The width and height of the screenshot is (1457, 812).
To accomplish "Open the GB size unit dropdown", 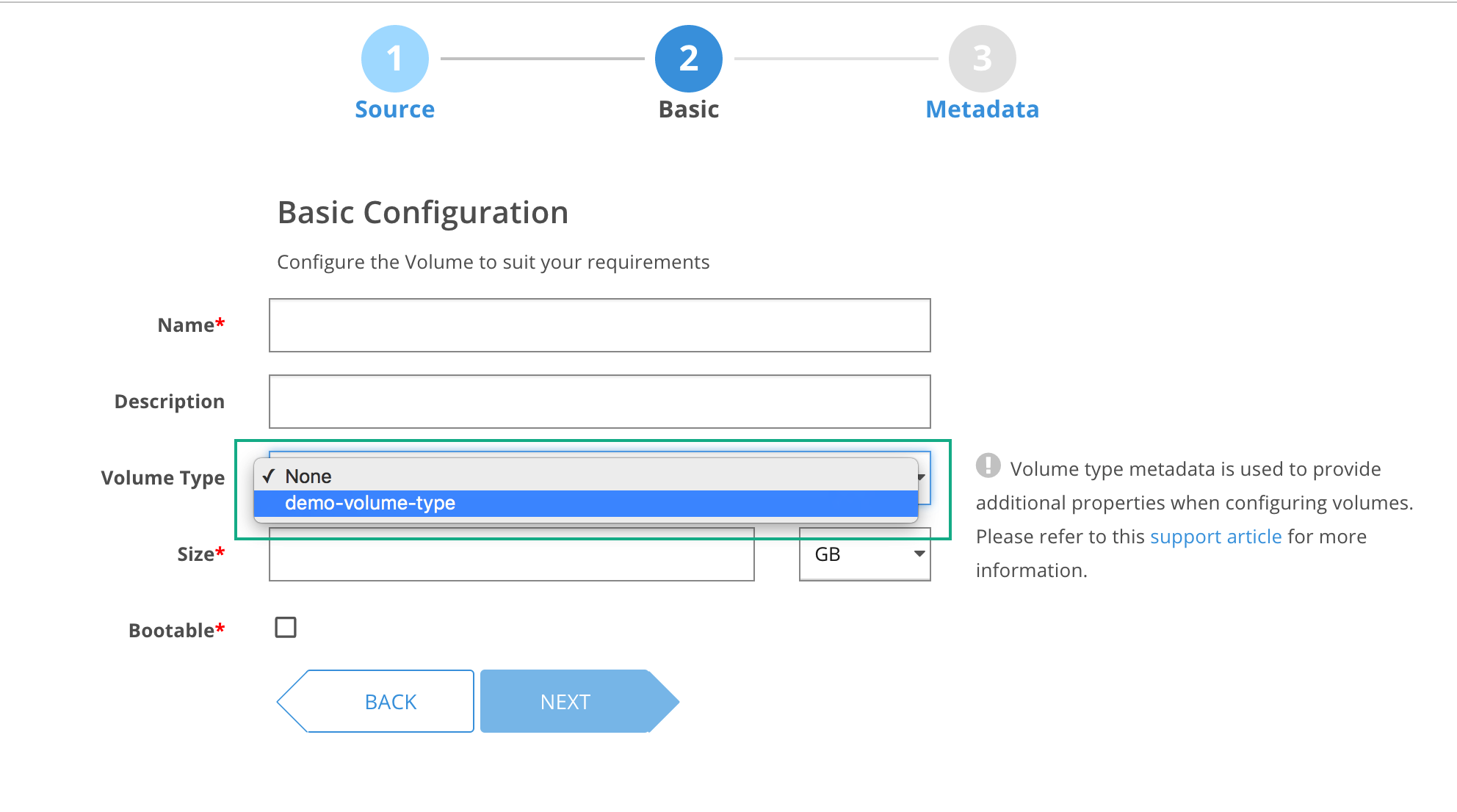I will click(864, 554).
